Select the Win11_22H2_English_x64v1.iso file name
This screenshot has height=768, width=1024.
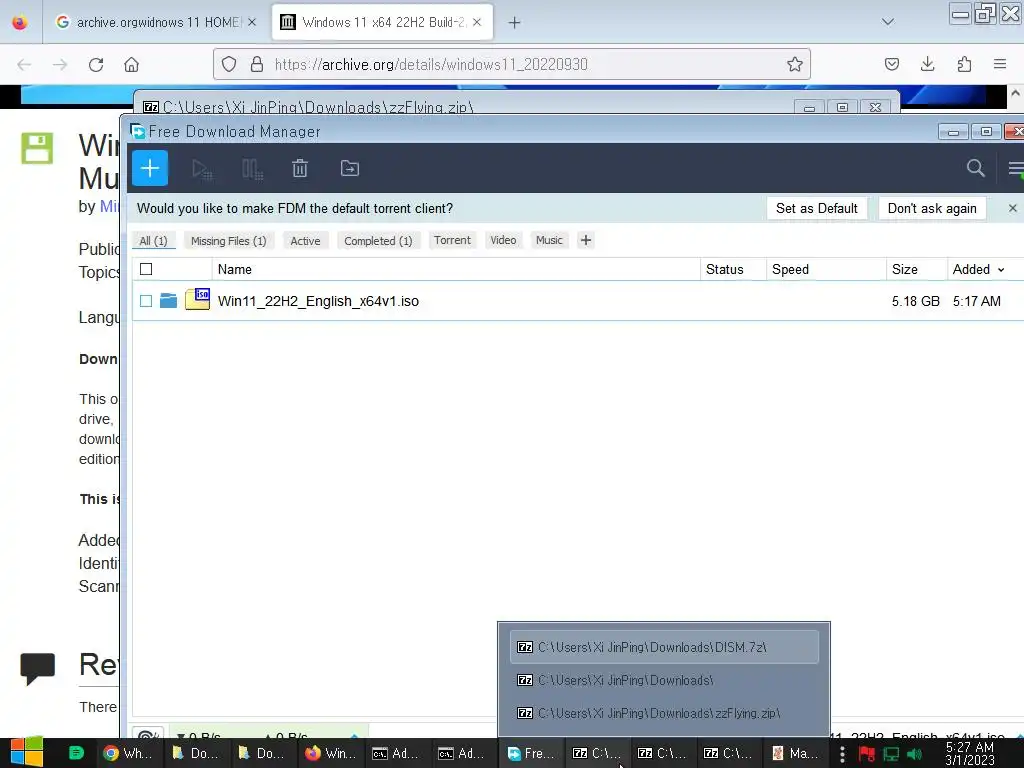tap(318, 301)
